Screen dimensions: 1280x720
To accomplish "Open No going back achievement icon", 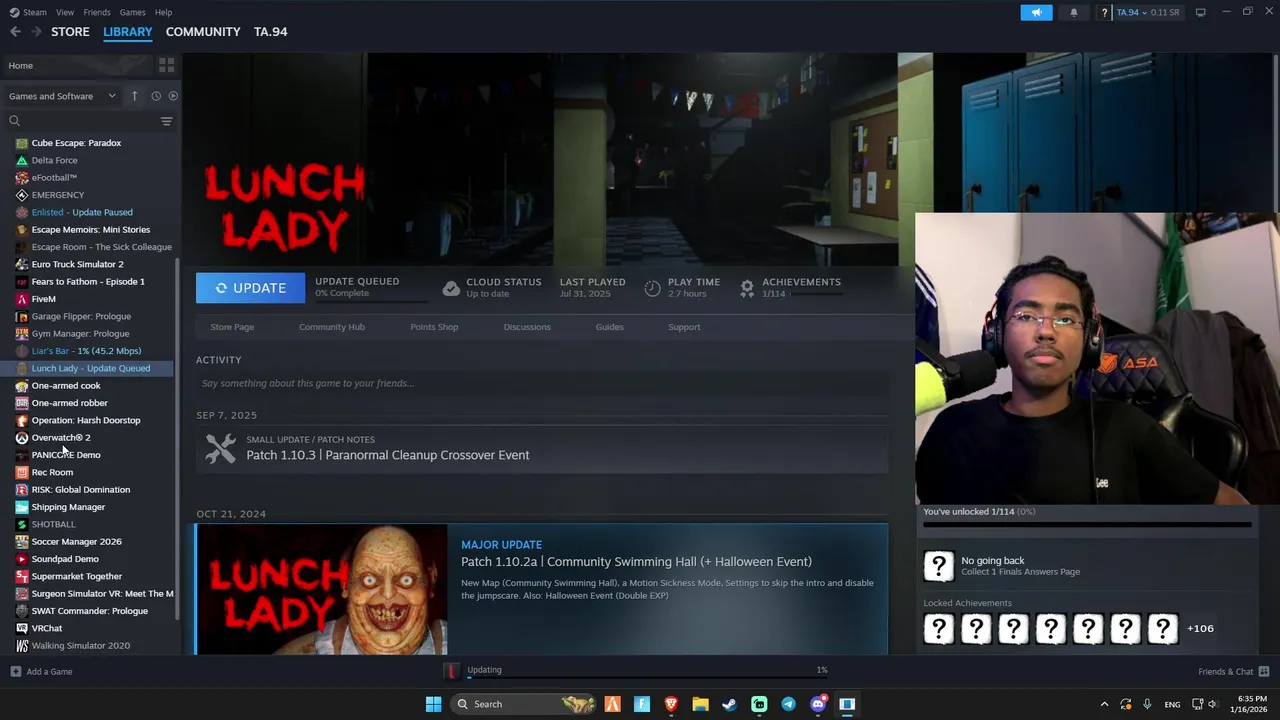I will tap(938, 566).
